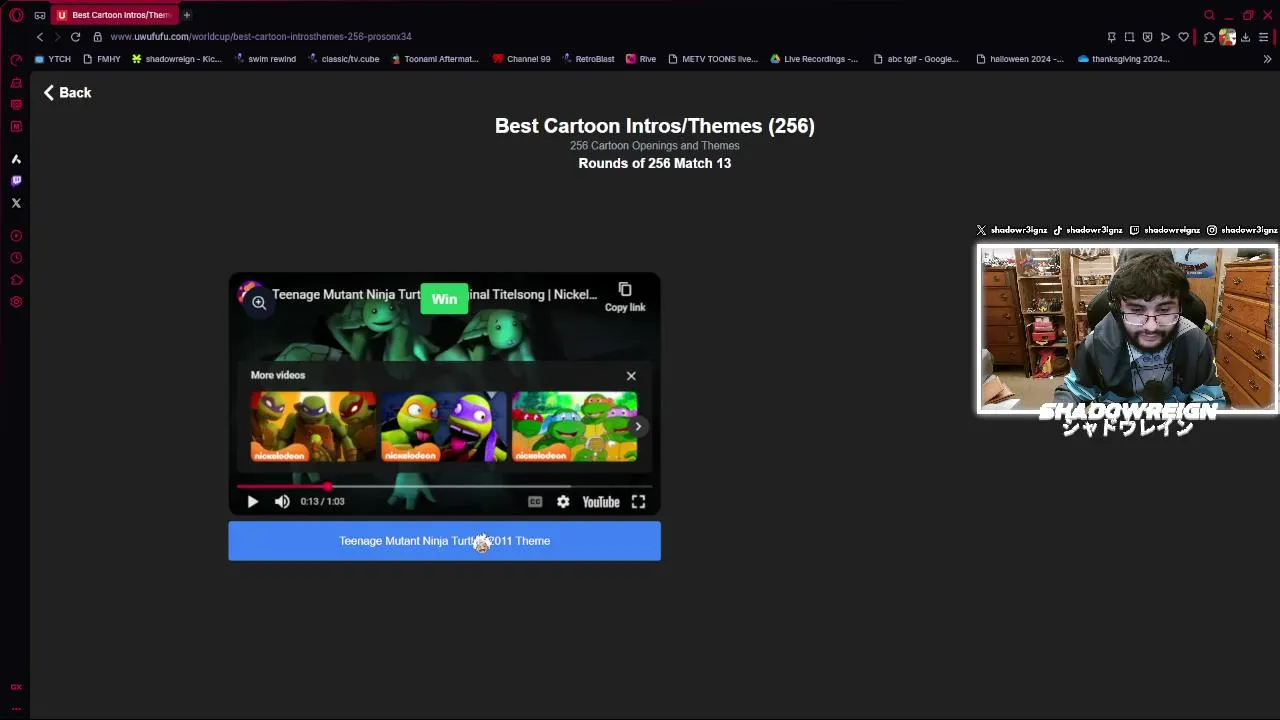Open the settings gear in sidebar

16,302
